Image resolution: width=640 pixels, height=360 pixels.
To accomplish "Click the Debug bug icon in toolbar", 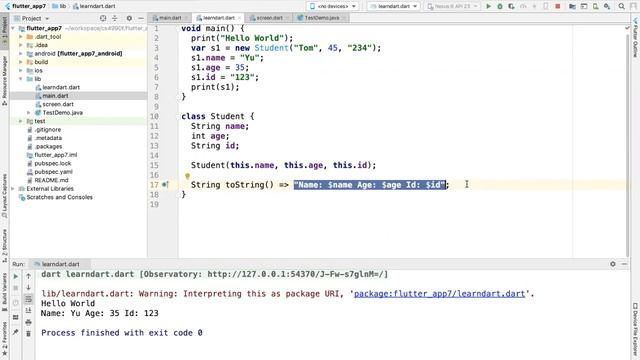I will click(x=500, y=6).
